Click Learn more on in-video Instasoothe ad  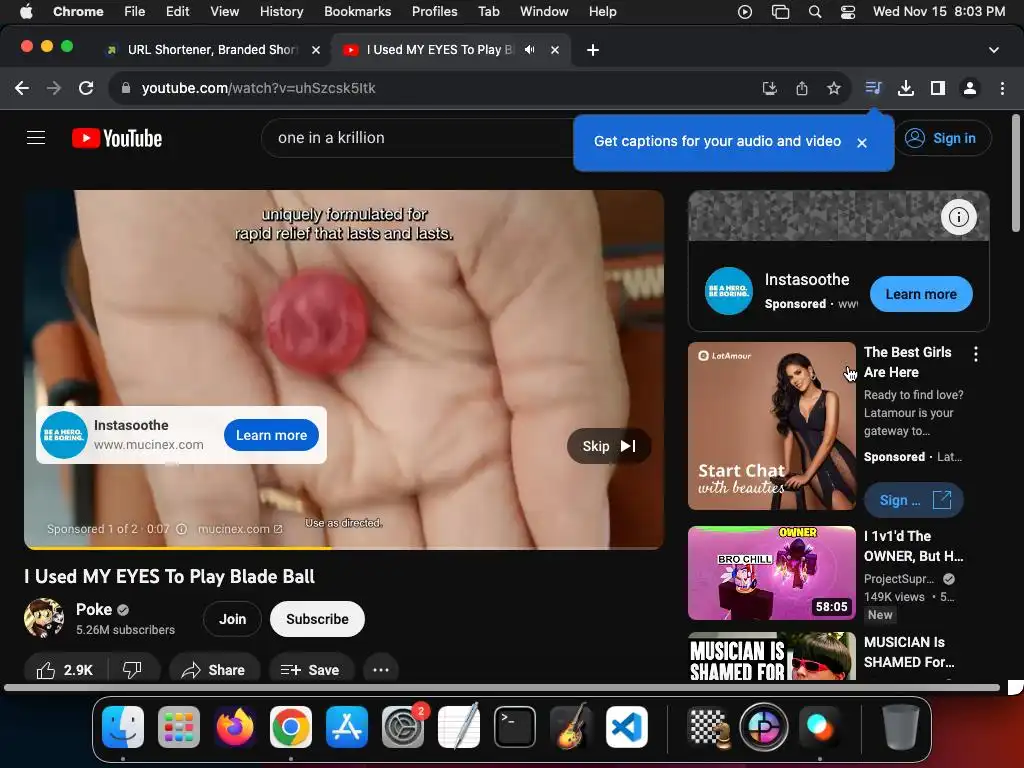tap(271, 435)
